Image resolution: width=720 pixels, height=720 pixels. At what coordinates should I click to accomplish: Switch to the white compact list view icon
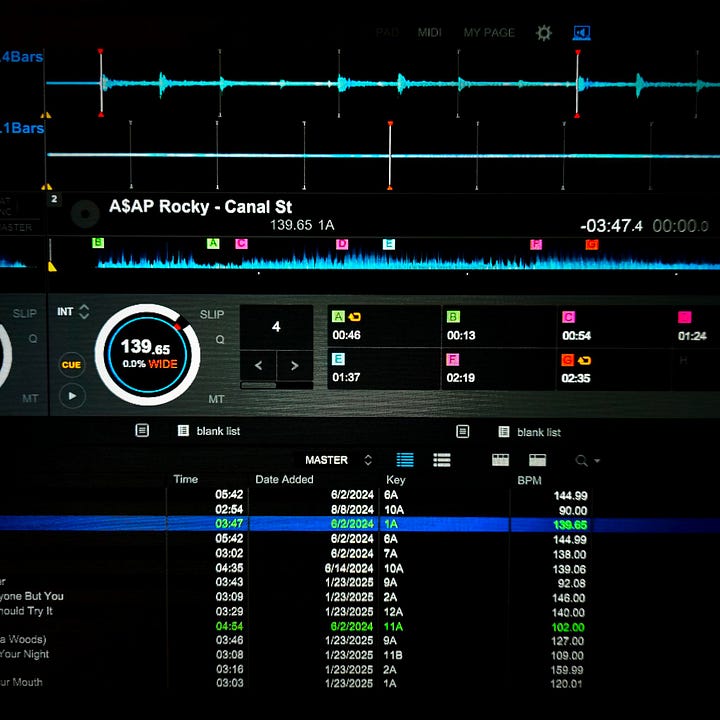pyautogui.click(x=441, y=460)
